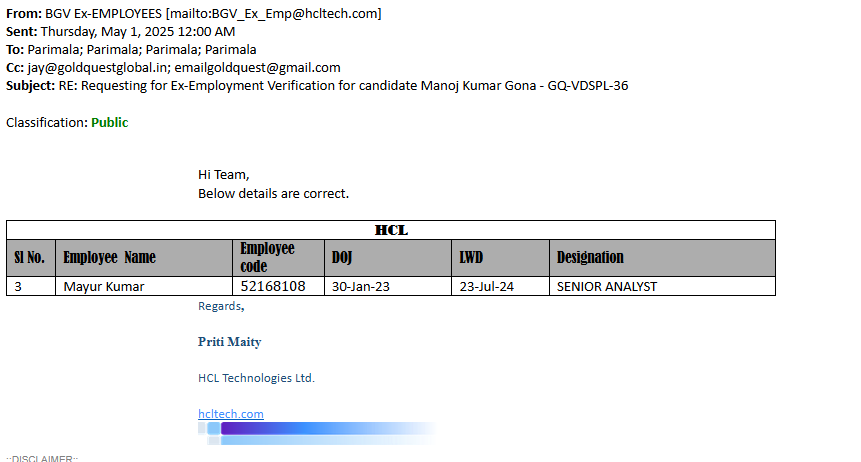Select the Employee Name column header
Viewport: 861px width, 462px height.
109,258
